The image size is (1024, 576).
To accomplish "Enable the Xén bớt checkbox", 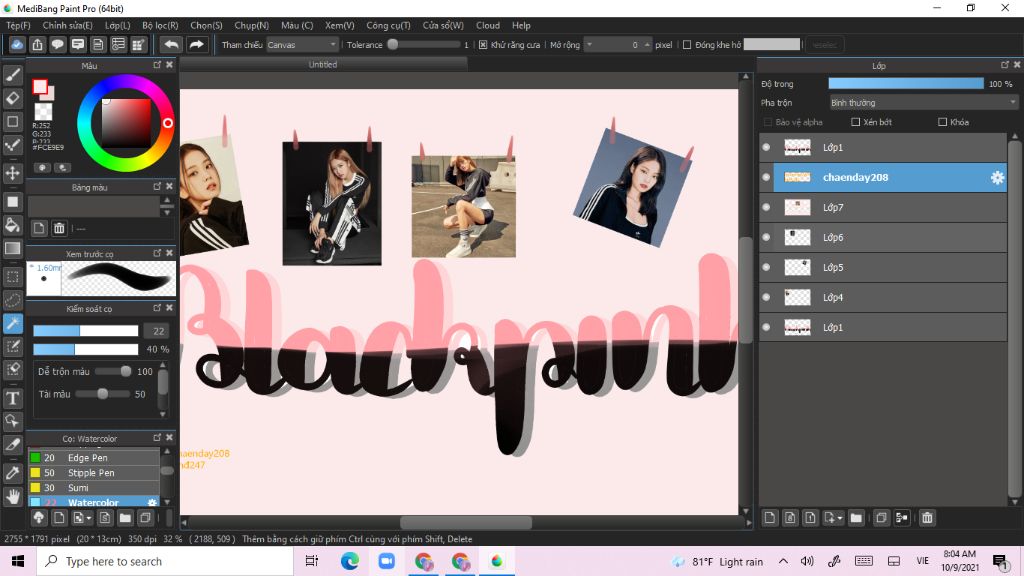I will point(856,122).
